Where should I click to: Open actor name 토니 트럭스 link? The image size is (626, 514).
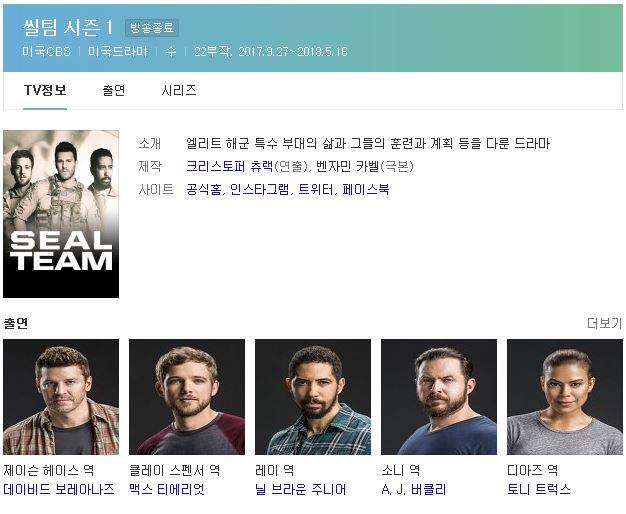pos(539,489)
